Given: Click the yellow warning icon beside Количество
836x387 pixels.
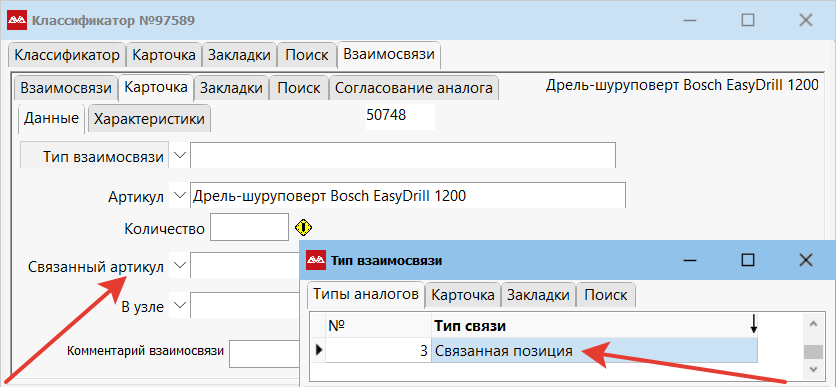Looking at the screenshot, I should coord(303,228).
